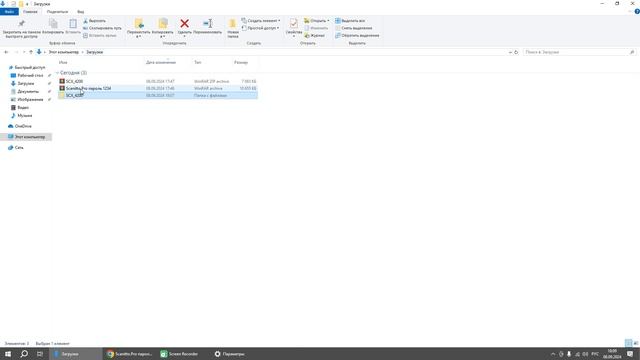Click the Move to folder icon

click(139, 24)
